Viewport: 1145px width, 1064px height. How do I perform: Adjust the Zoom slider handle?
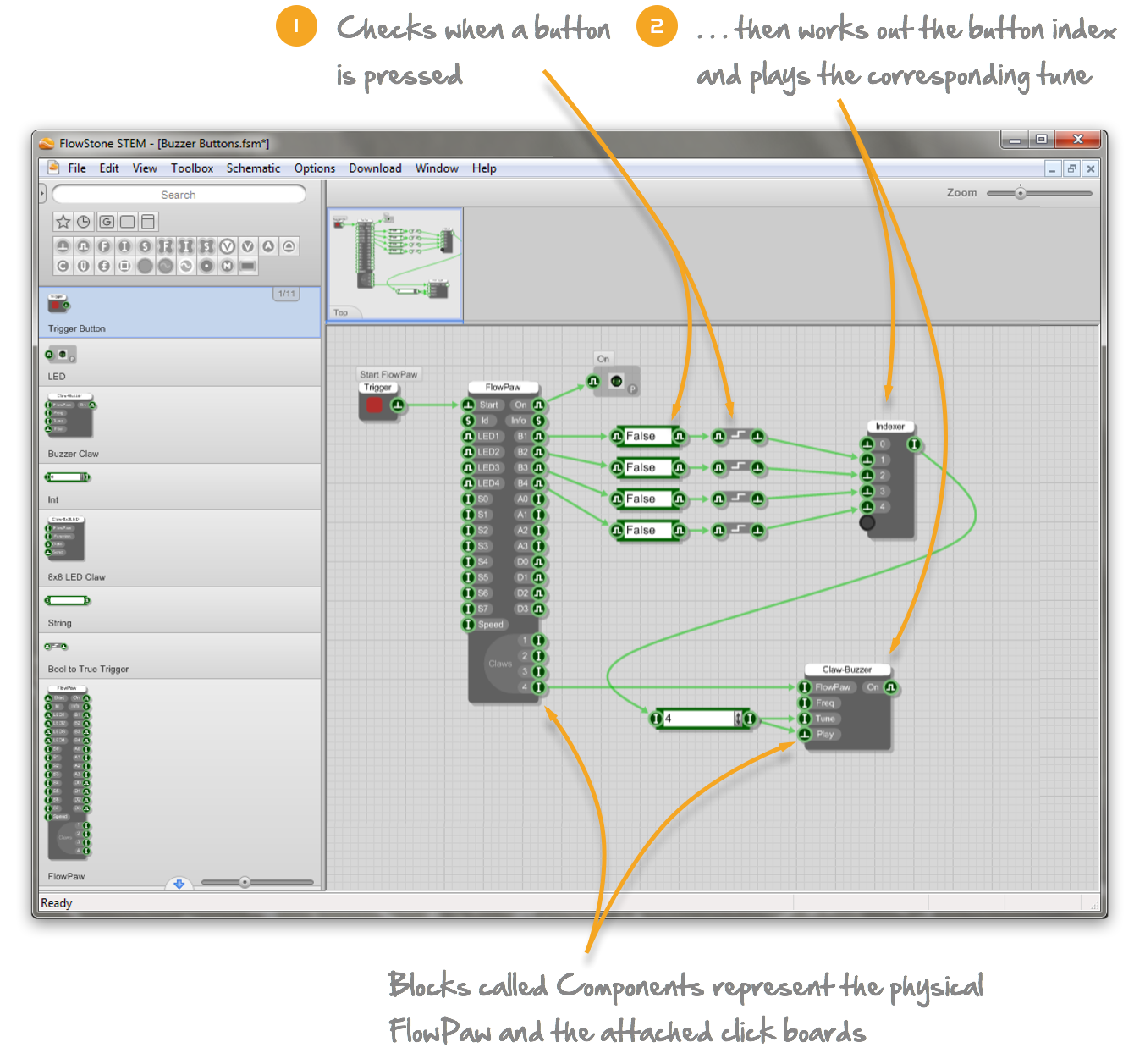pos(1021,193)
